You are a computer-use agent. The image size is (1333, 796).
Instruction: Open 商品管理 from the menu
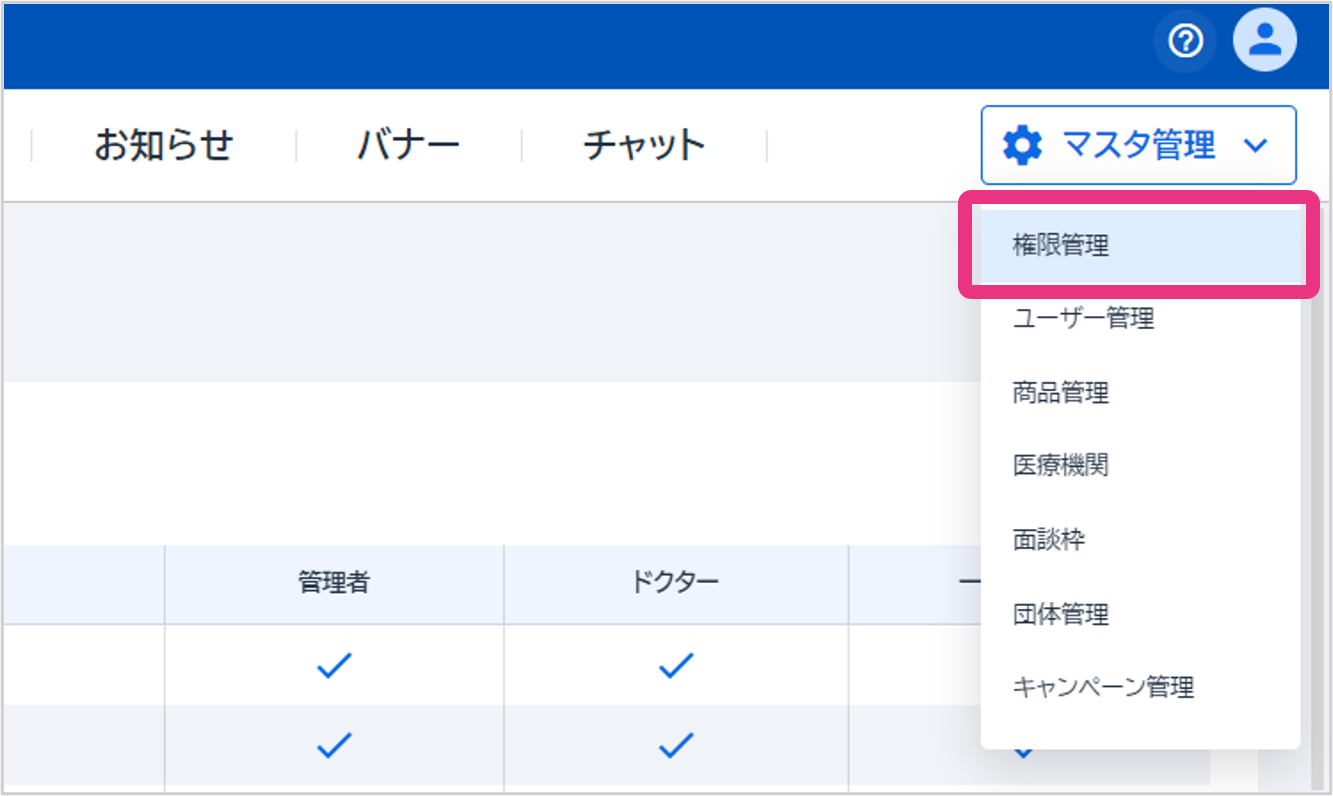pos(1061,393)
